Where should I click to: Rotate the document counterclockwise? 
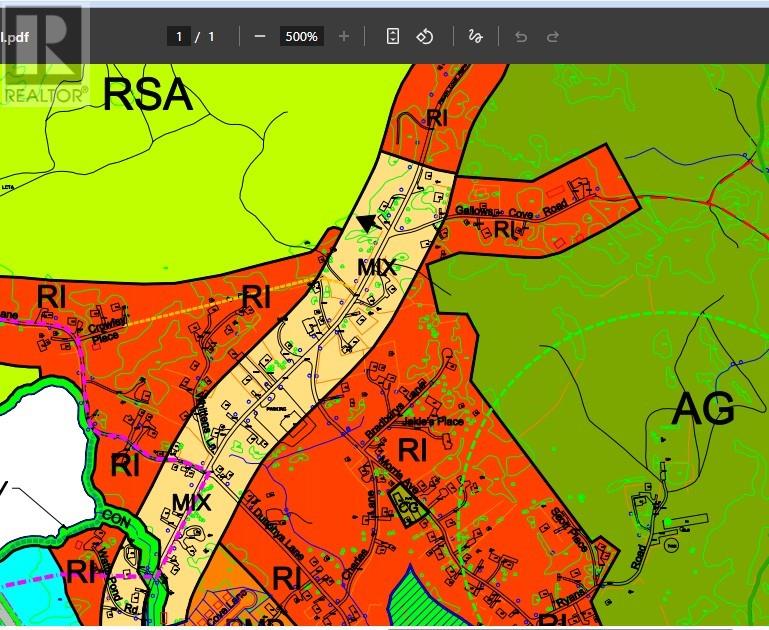pos(424,36)
